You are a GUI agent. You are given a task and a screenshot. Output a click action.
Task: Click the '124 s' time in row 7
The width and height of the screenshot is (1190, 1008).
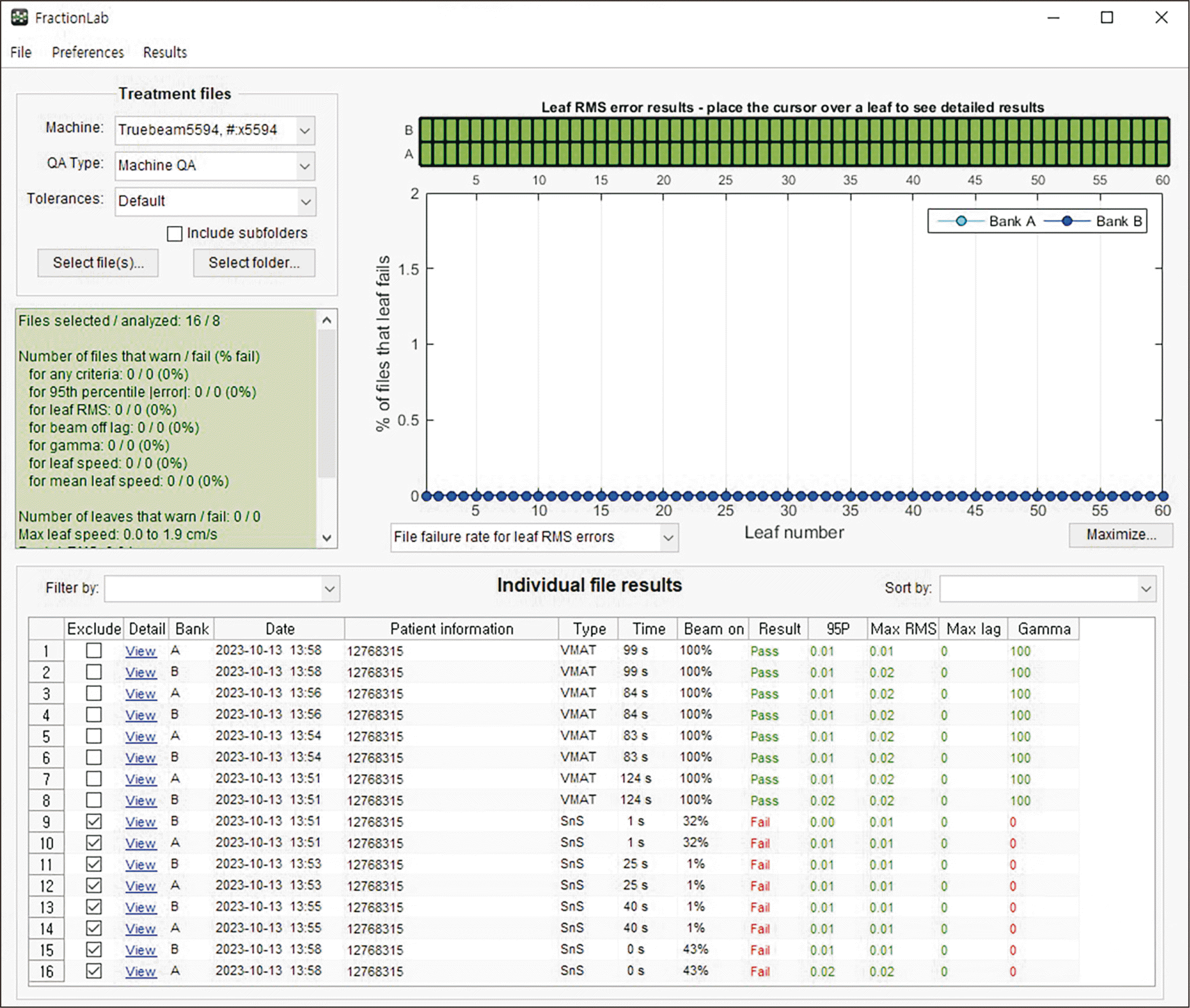[x=636, y=778]
